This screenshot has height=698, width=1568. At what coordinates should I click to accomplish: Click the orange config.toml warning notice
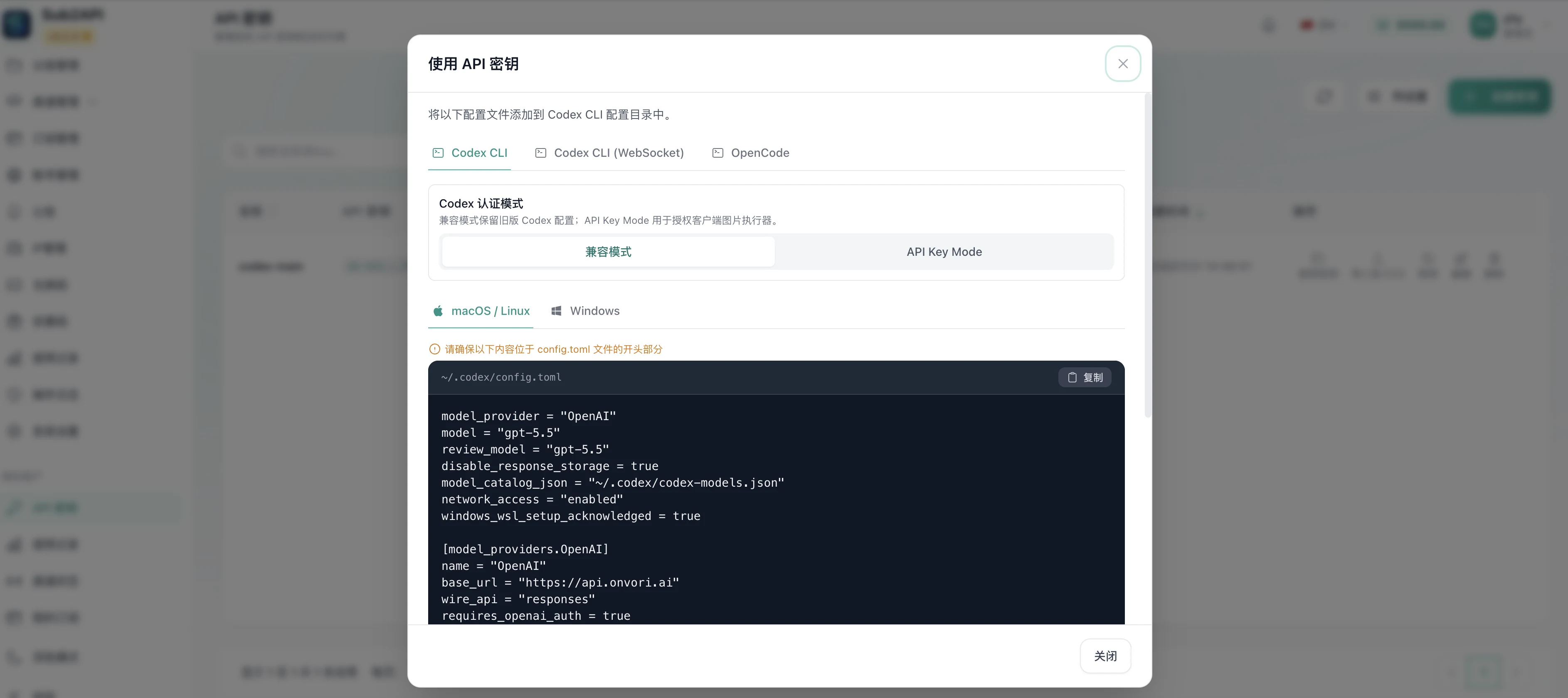[546, 349]
